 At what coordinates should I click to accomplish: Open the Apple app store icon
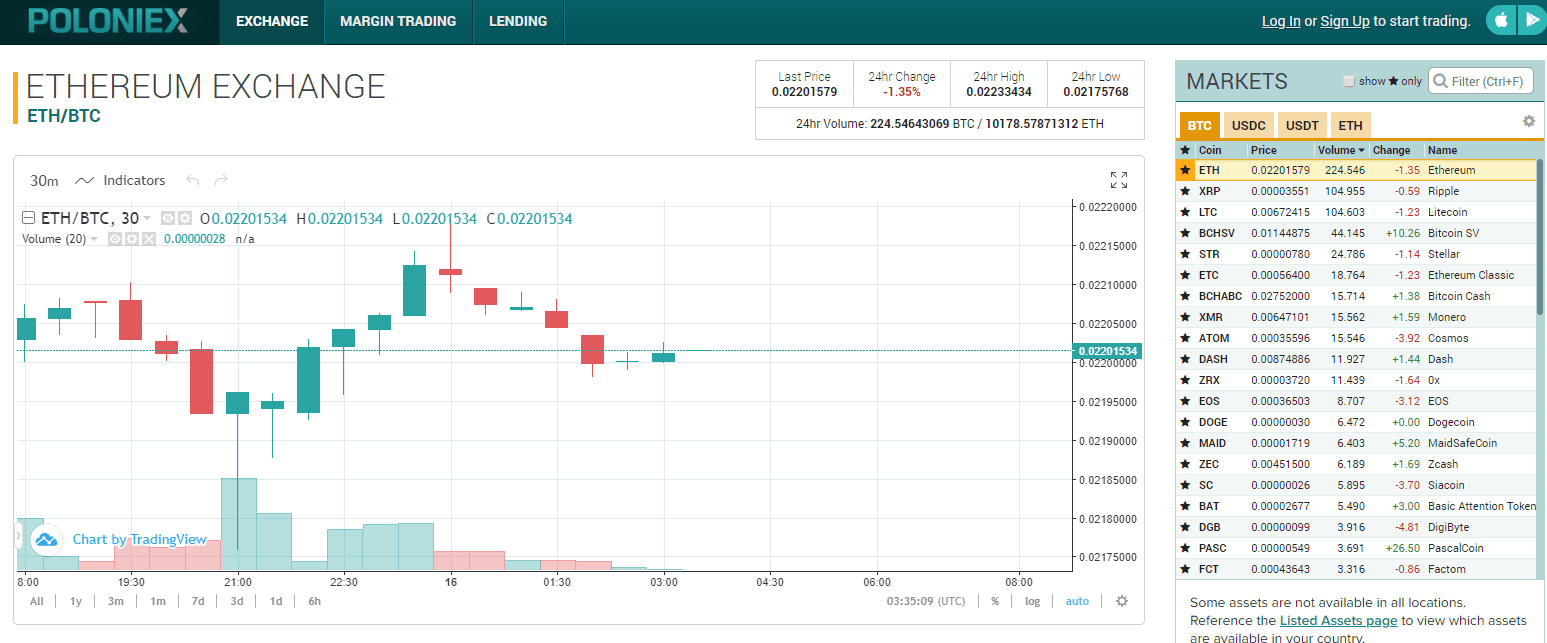click(x=1500, y=20)
